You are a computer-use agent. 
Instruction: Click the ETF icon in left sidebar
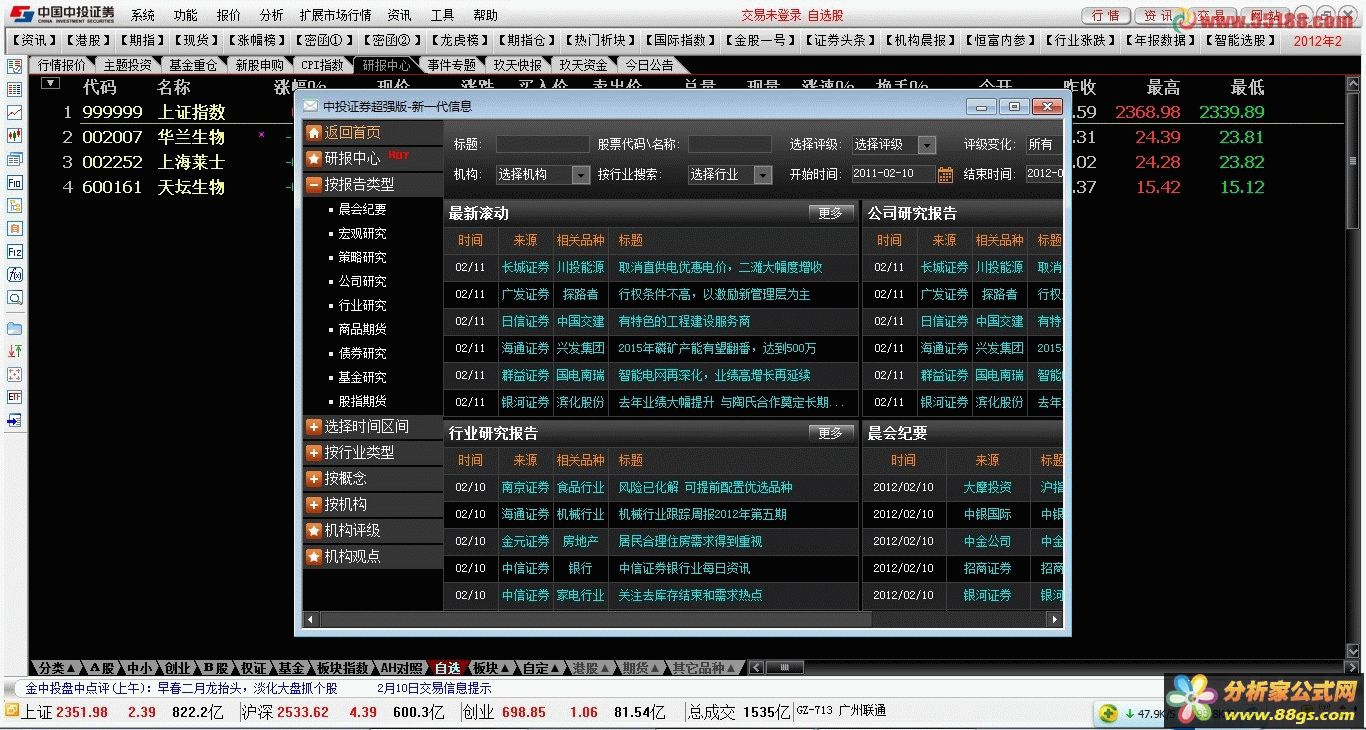[x=14, y=397]
